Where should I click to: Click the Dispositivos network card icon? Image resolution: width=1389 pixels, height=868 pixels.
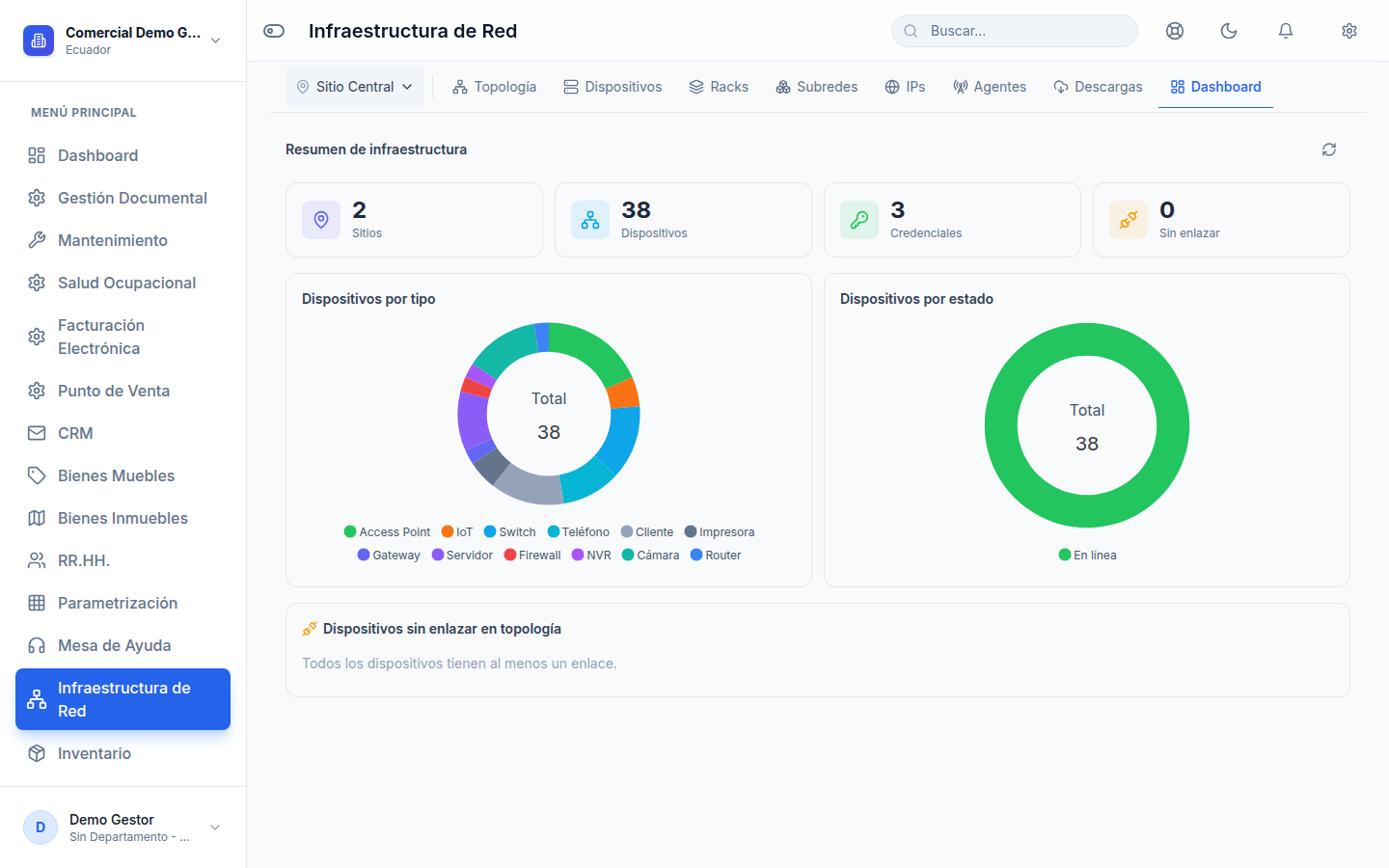pyautogui.click(x=590, y=220)
